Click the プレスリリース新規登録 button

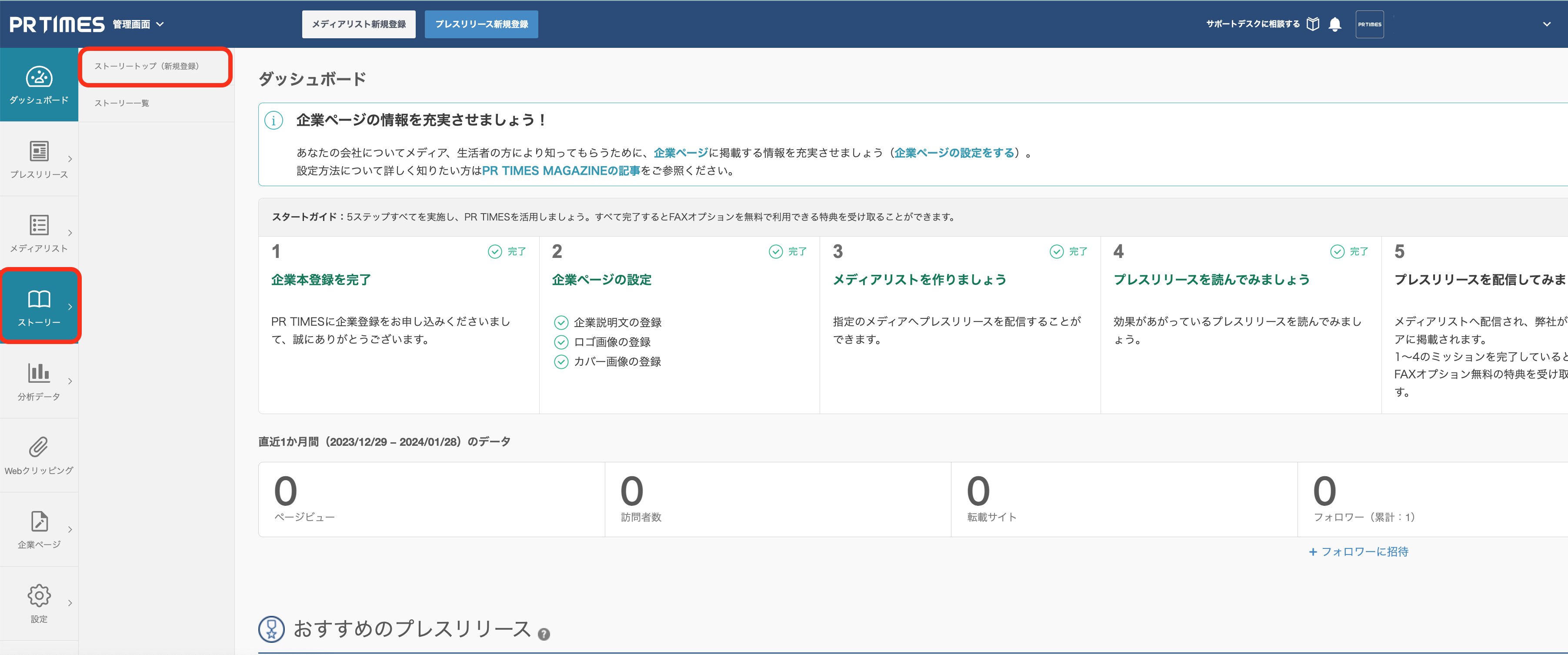pyautogui.click(x=481, y=24)
